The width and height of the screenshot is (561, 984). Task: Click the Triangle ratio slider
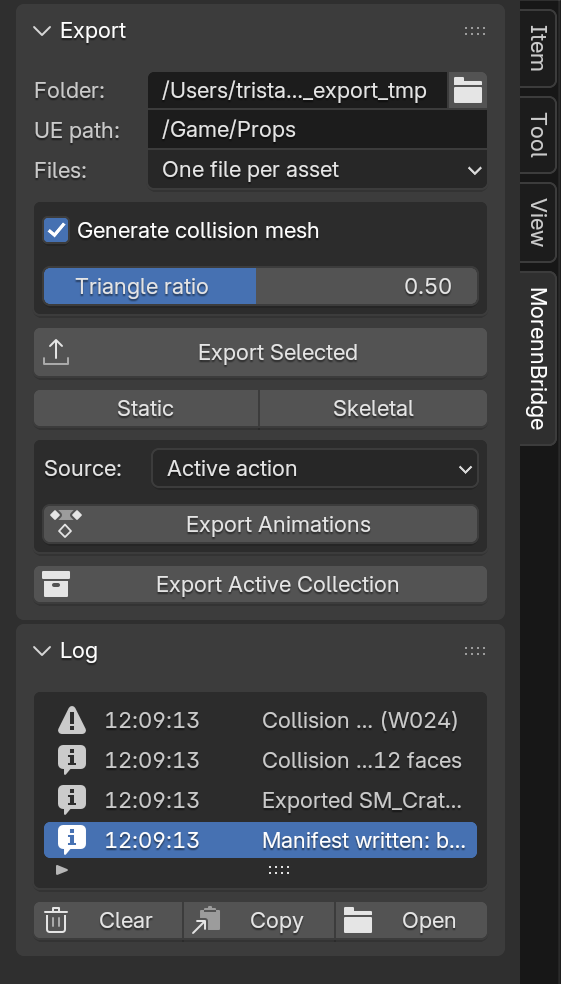click(260, 286)
